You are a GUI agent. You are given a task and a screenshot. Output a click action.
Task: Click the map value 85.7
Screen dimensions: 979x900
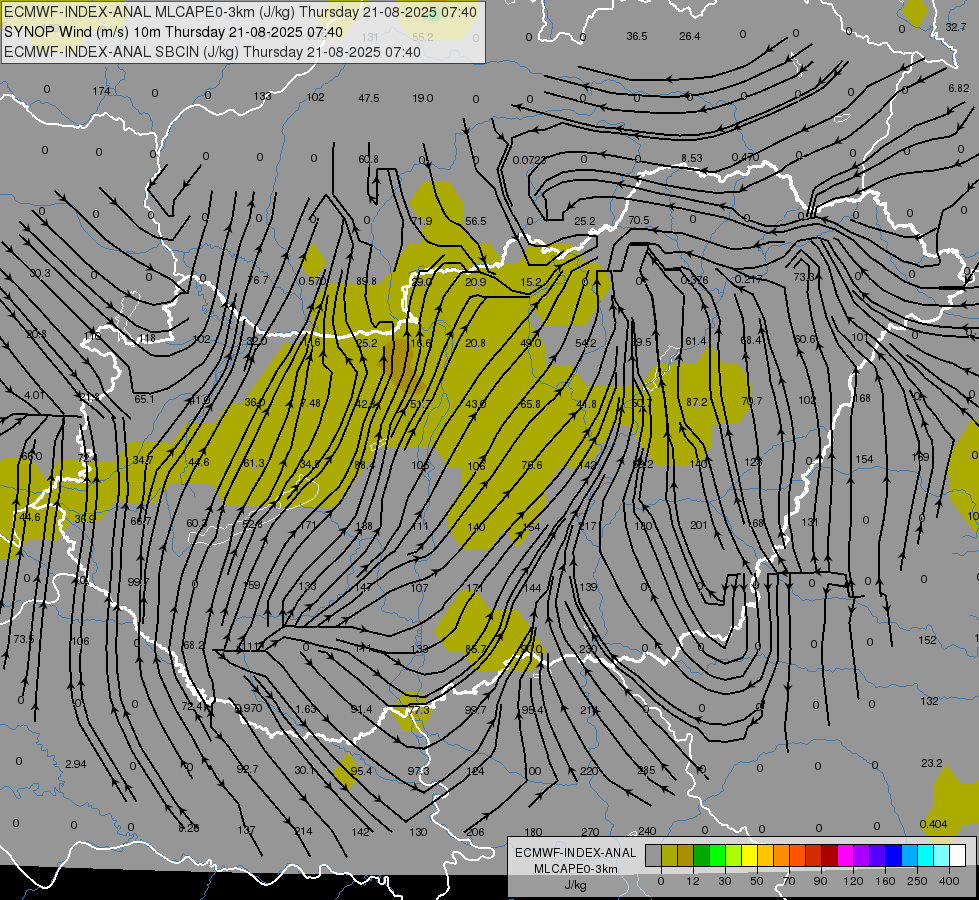[476, 649]
